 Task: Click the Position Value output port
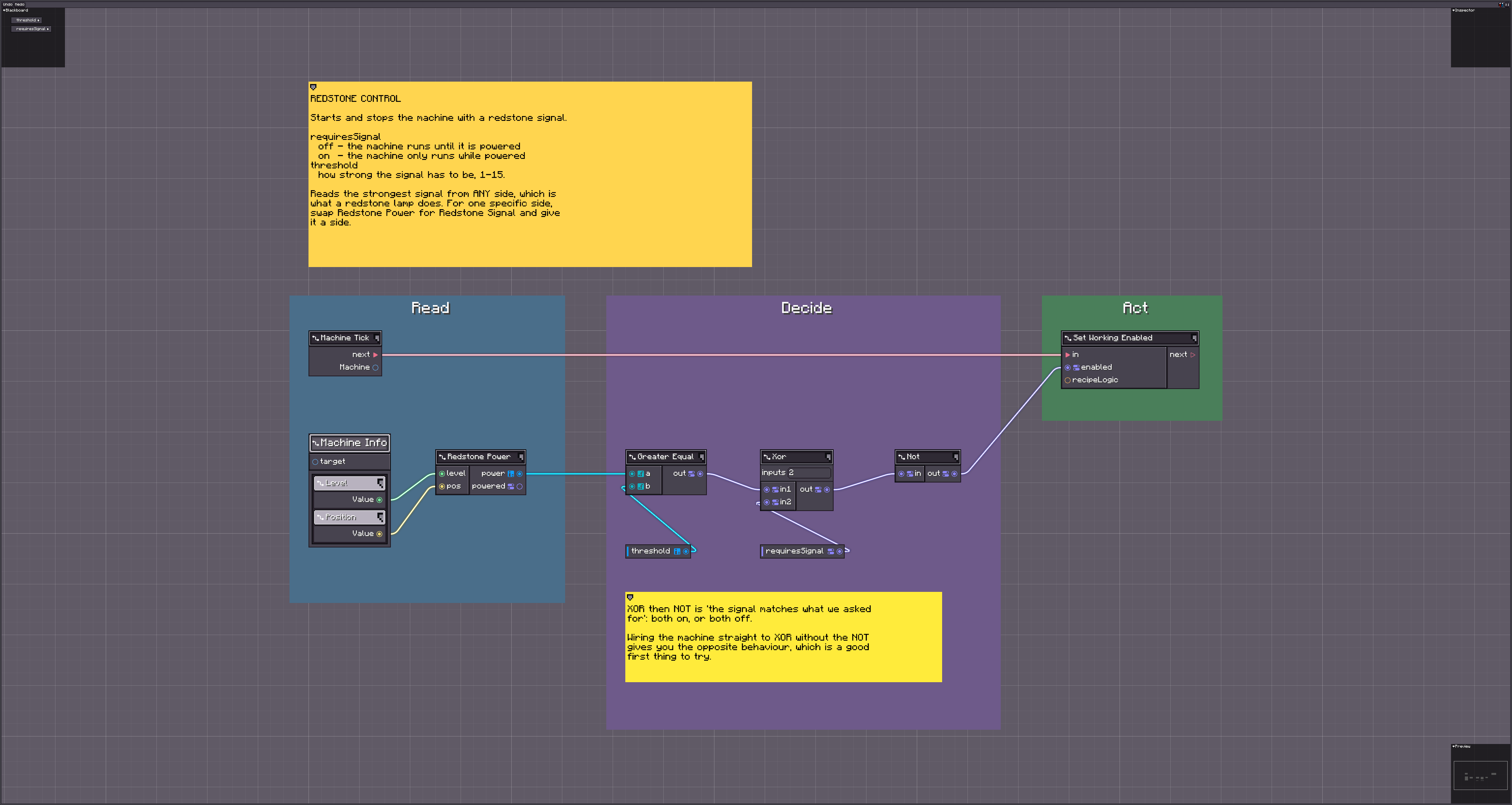[x=380, y=534]
